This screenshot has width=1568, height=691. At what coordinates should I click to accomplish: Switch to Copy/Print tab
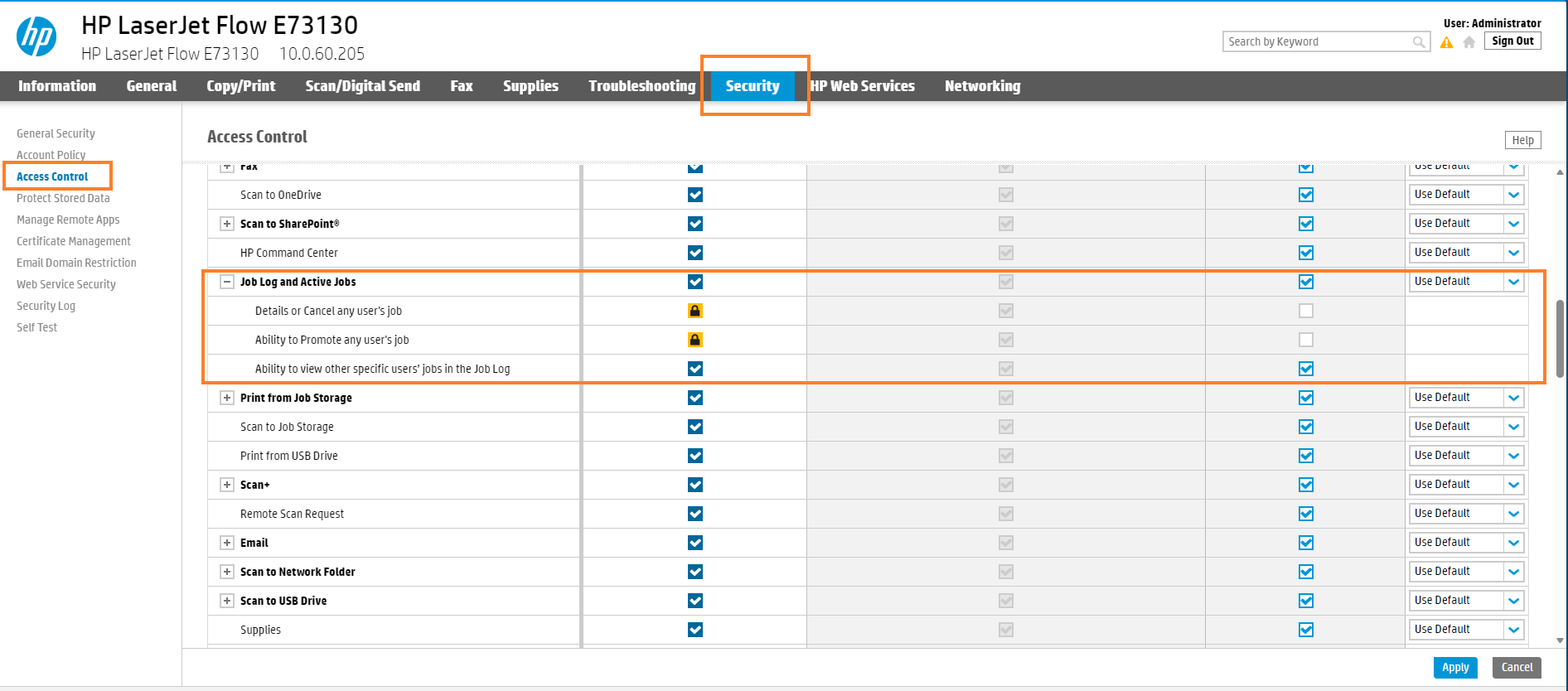point(241,86)
